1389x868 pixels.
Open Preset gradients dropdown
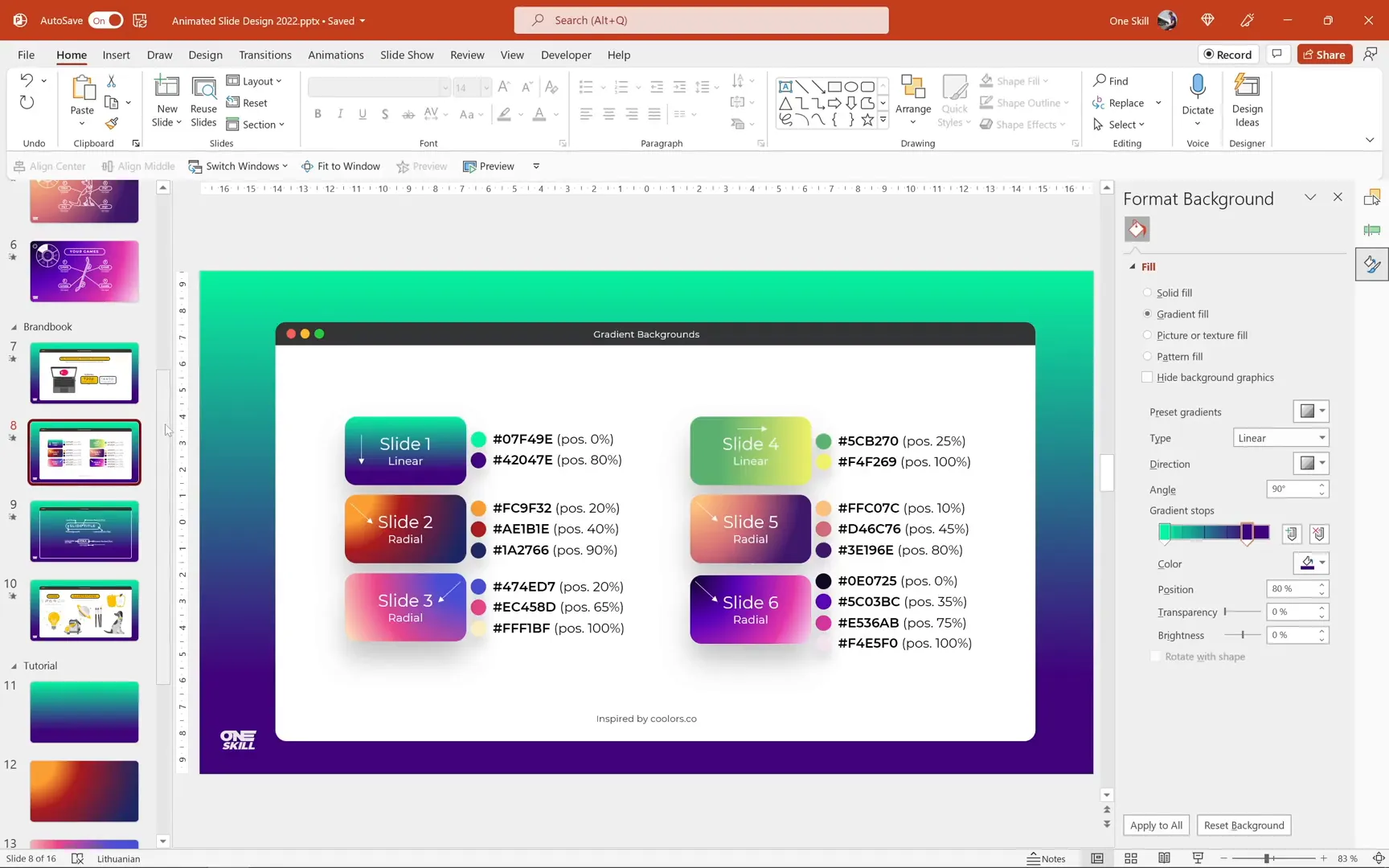point(1311,411)
